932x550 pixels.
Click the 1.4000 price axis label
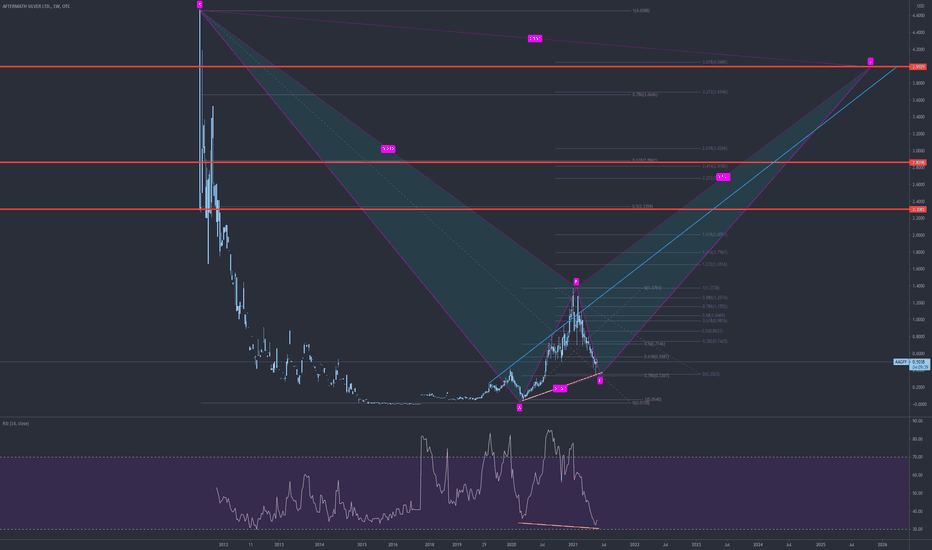pyautogui.click(x=918, y=286)
